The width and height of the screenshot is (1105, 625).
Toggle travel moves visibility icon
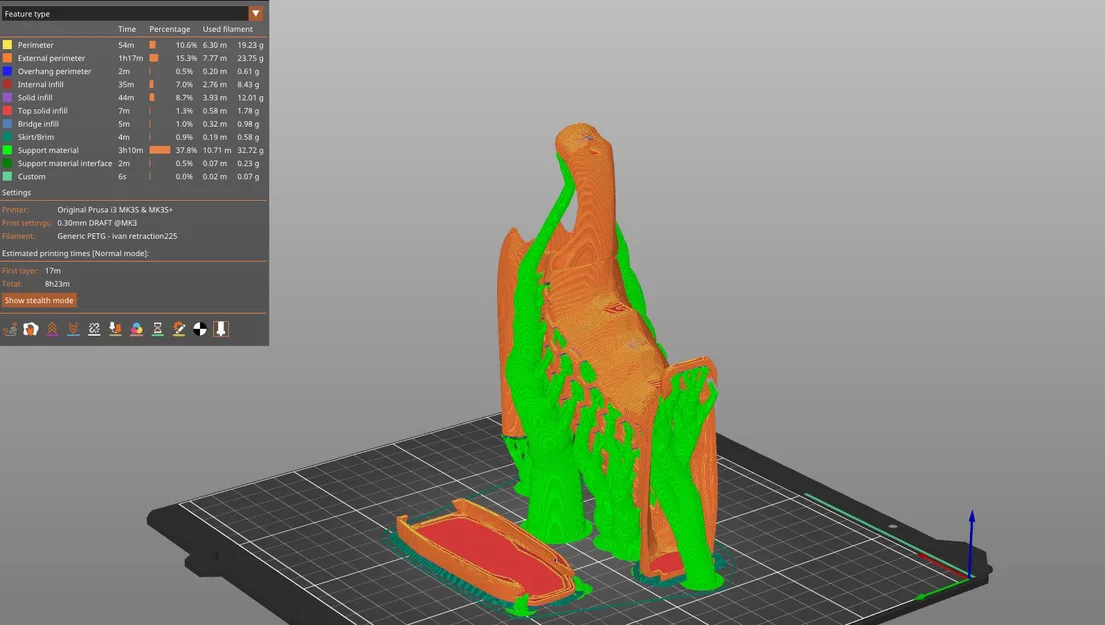[x=10, y=328]
